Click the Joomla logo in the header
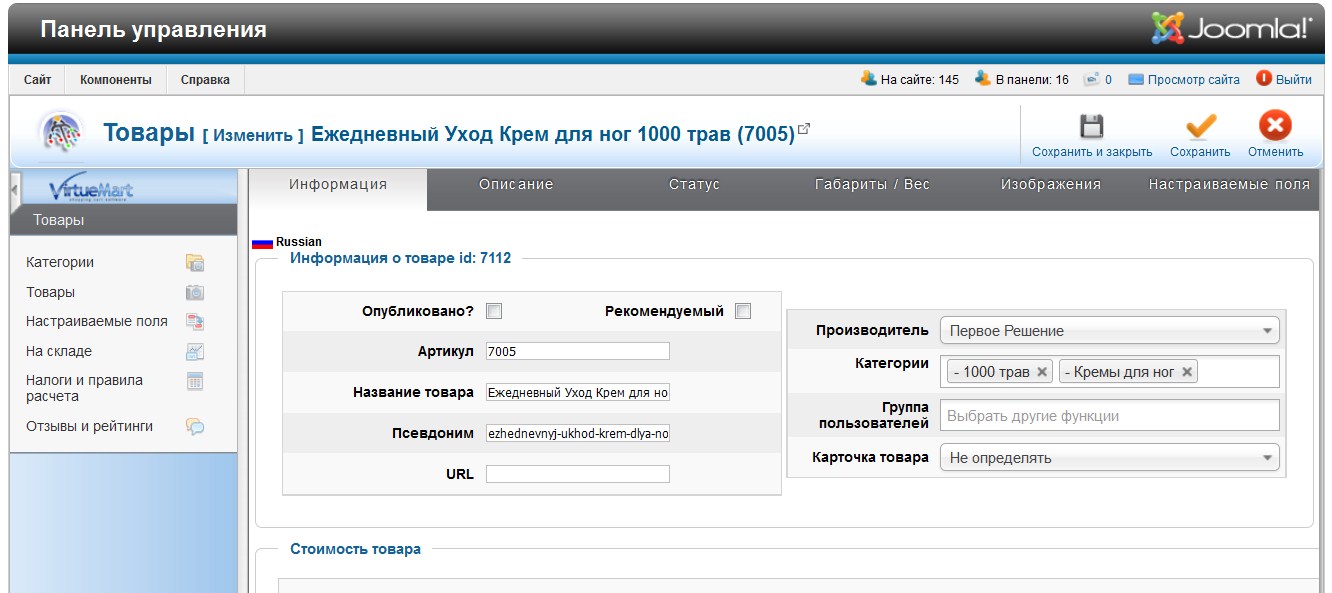 pyautogui.click(x=1231, y=28)
